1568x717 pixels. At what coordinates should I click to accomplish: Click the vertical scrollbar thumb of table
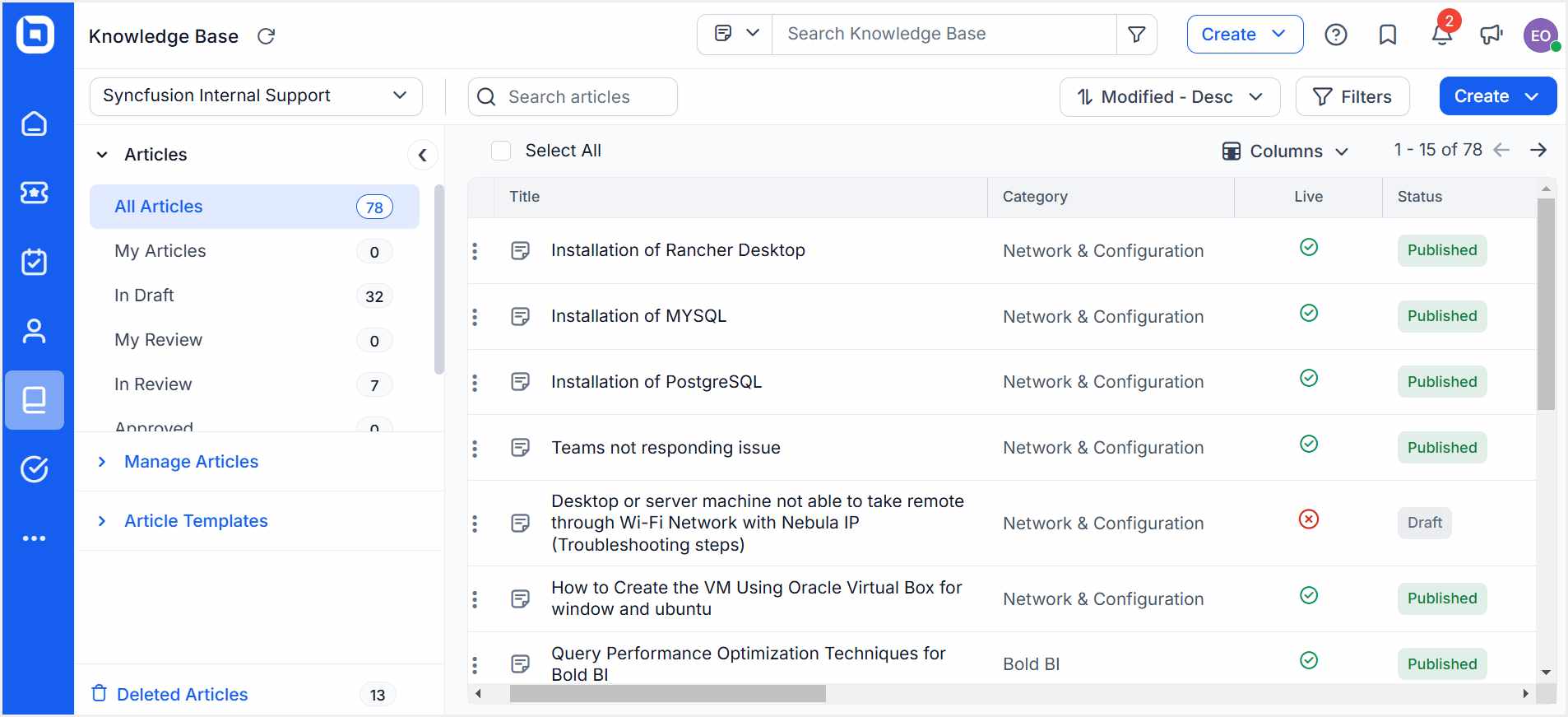(1546, 303)
